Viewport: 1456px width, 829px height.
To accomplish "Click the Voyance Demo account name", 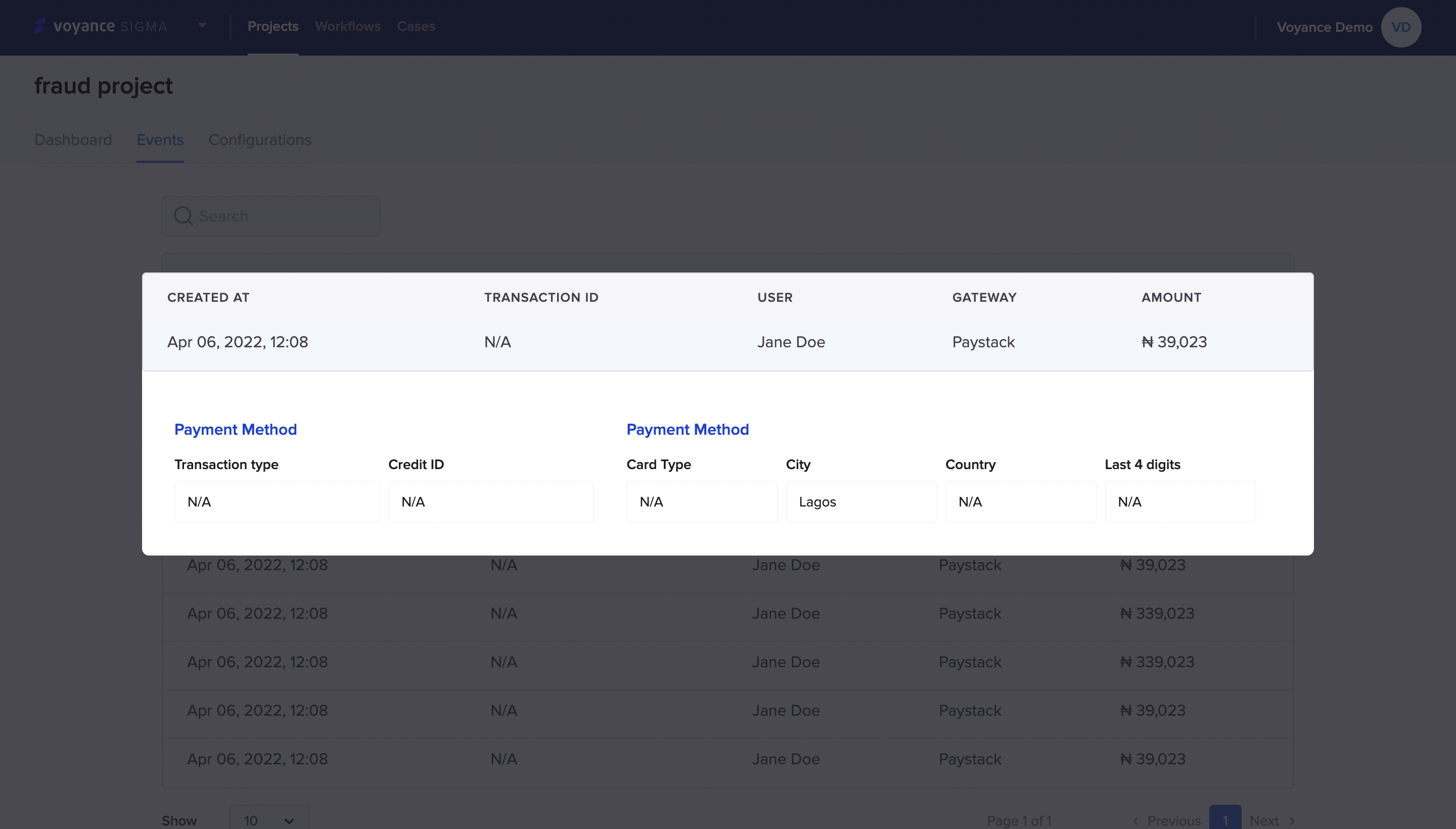I will click(1324, 27).
